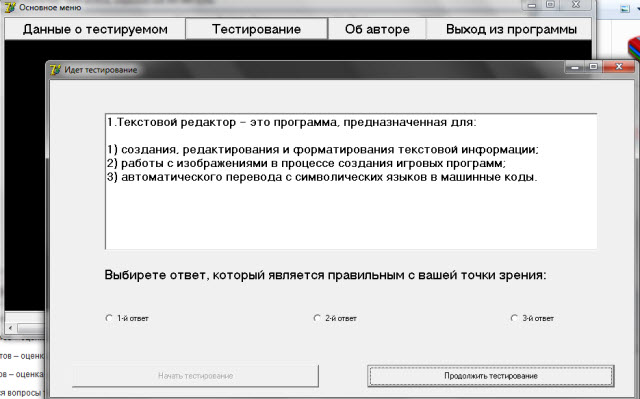Click the disabled "Начать тестирование" button
Image resolution: width=640 pixels, height=399 pixels.
point(196,376)
